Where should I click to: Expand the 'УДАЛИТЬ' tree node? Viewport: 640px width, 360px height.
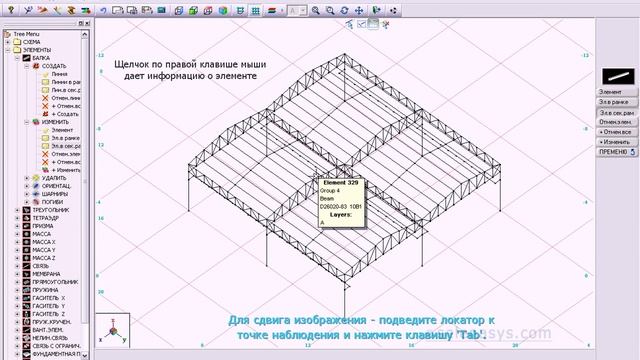tap(27, 178)
